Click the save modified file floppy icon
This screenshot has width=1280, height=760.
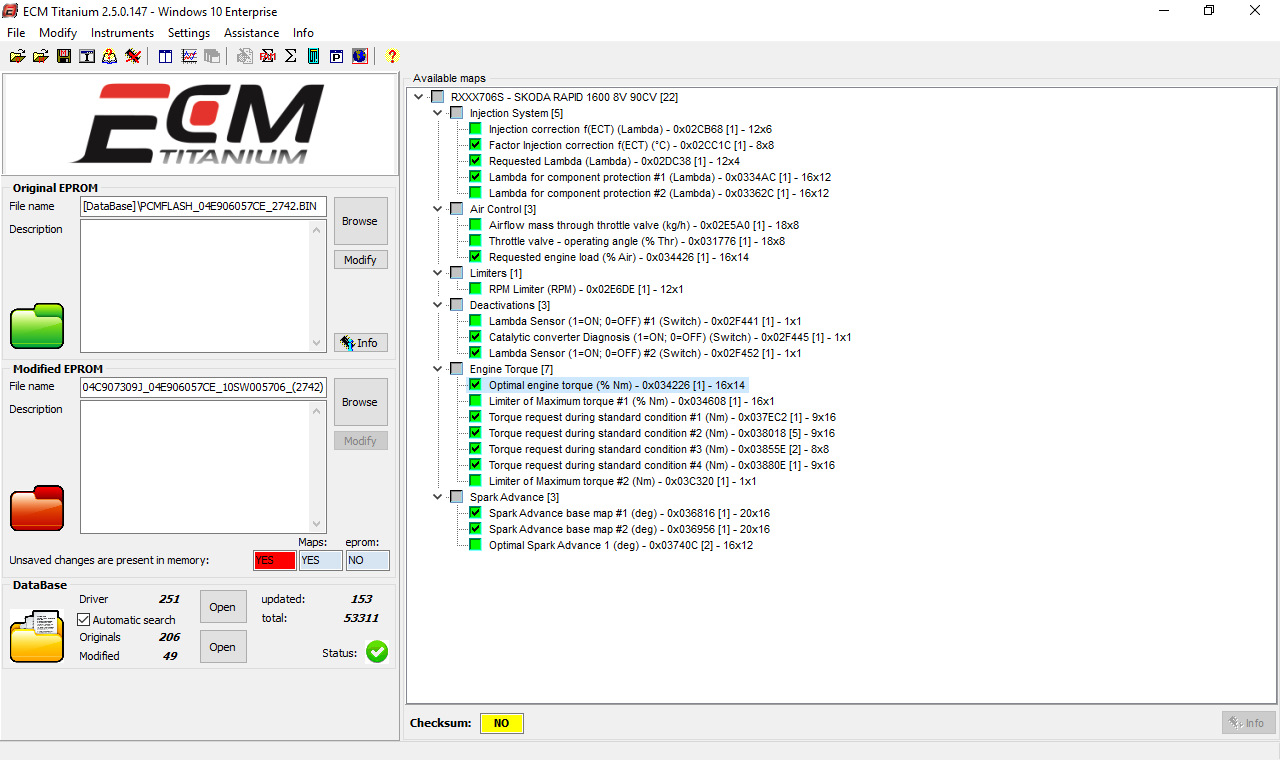coord(64,57)
